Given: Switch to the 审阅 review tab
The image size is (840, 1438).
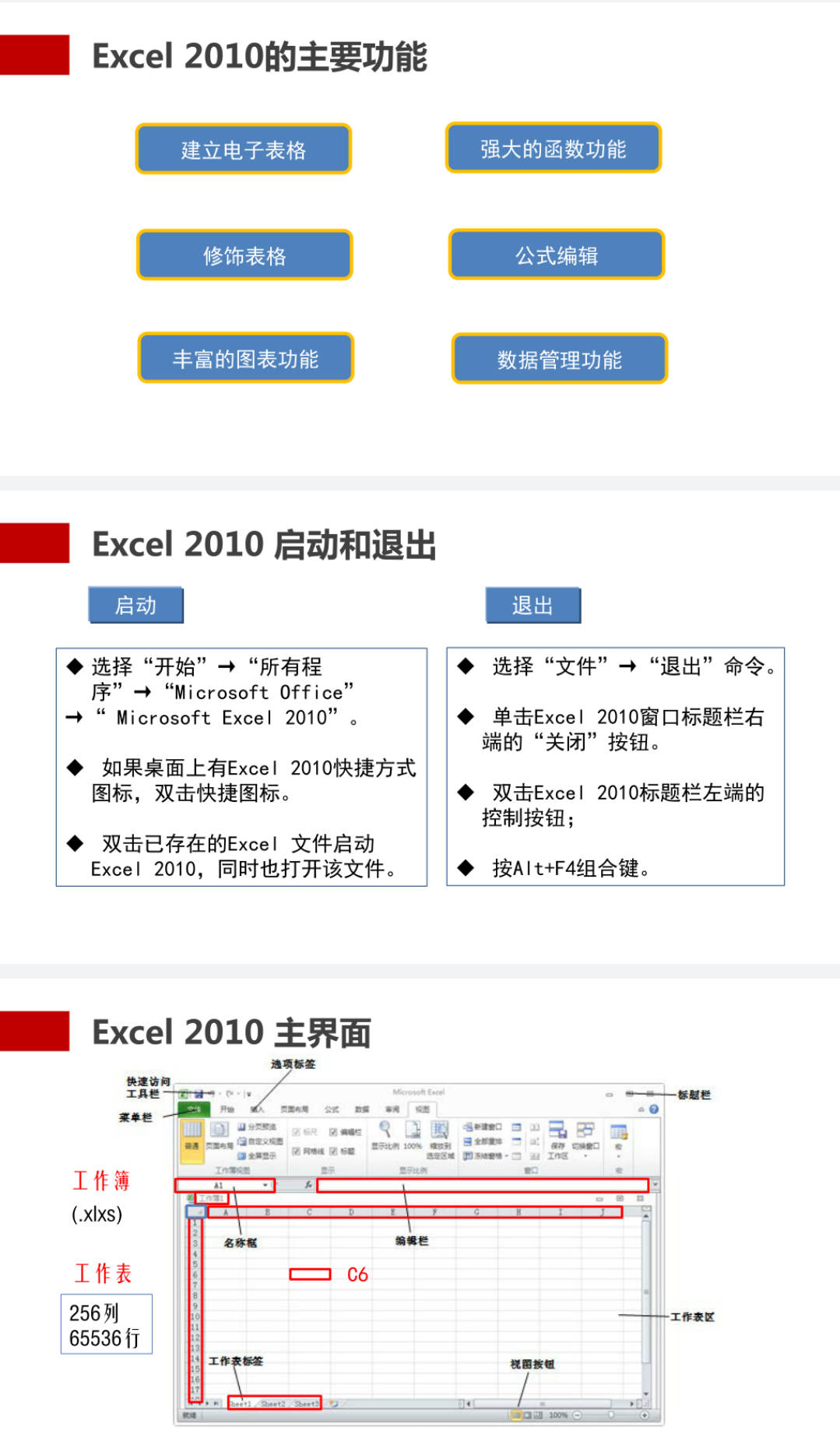Looking at the screenshot, I should pos(392,1109).
